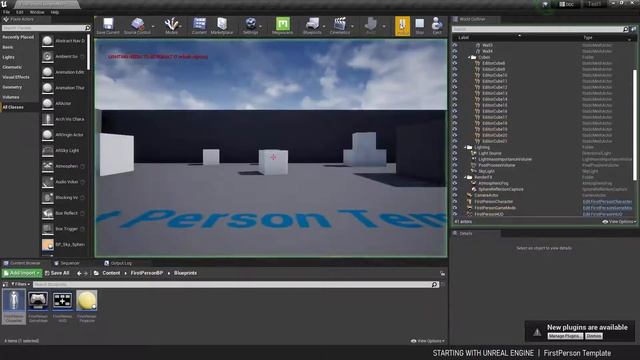Open the Content browser toolbar icon
The width and height of the screenshot is (640, 360).
(x=199, y=24)
